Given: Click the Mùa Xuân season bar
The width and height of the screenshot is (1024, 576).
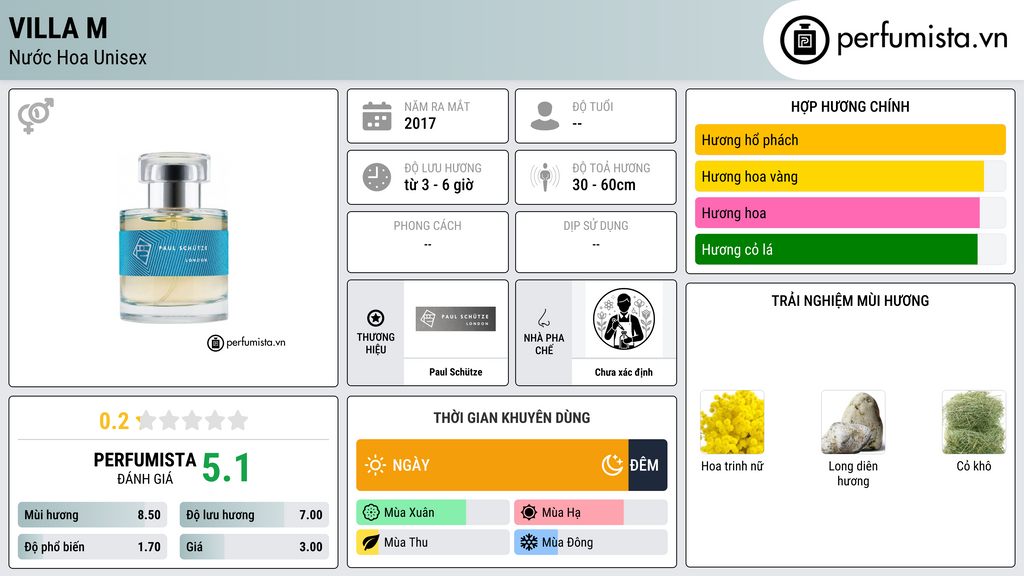Looking at the screenshot, I should (432, 513).
